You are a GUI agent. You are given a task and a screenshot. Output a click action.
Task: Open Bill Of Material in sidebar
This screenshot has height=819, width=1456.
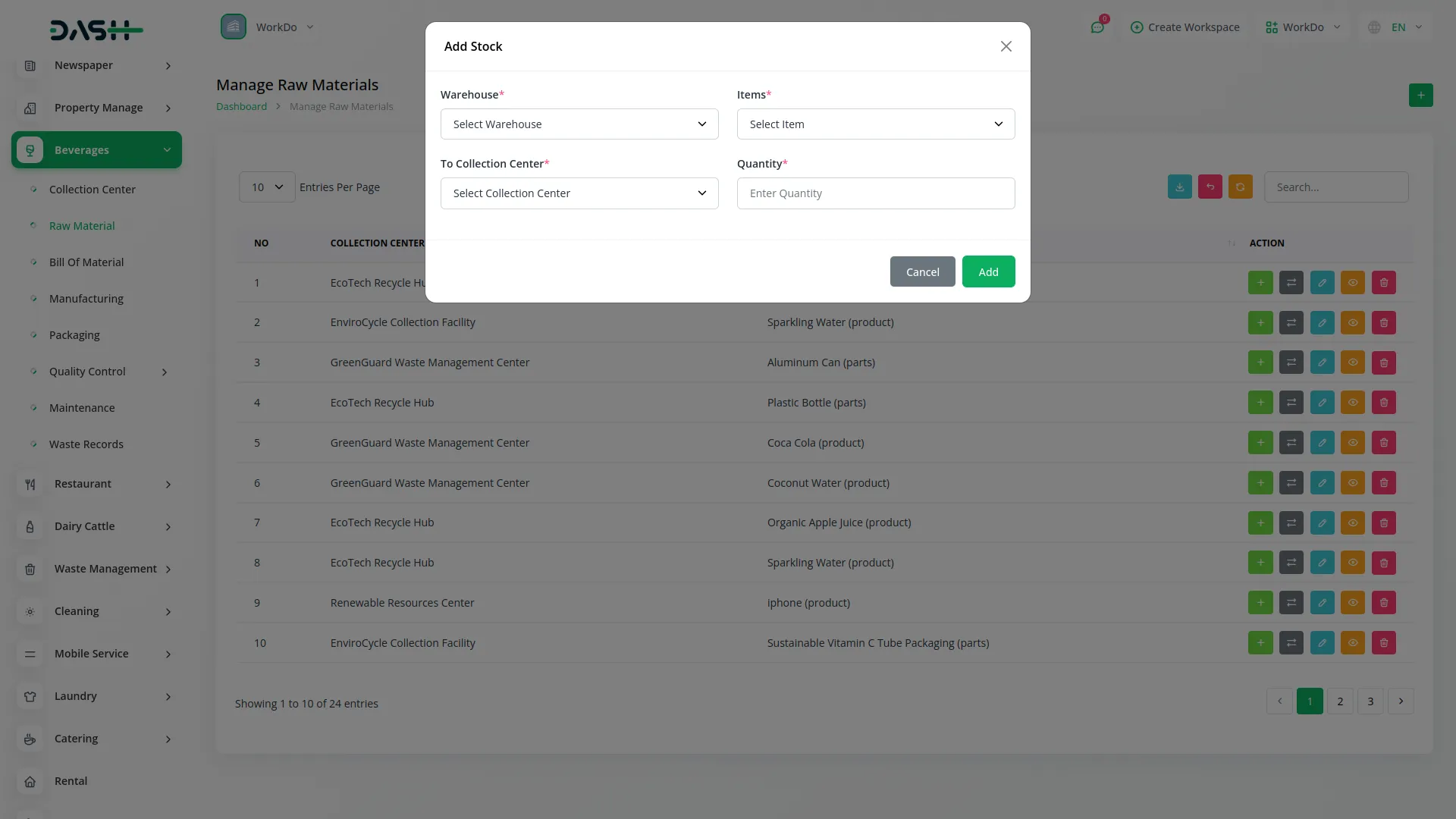(x=86, y=262)
